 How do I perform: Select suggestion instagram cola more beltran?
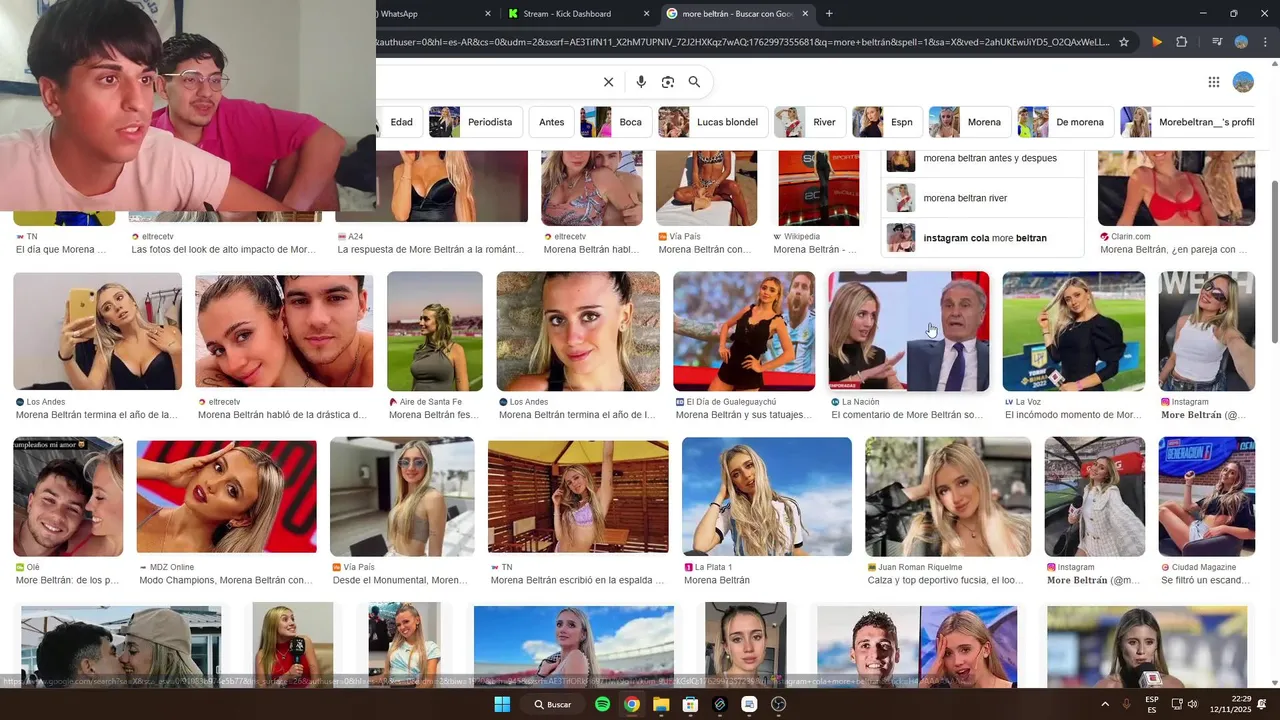(982, 238)
